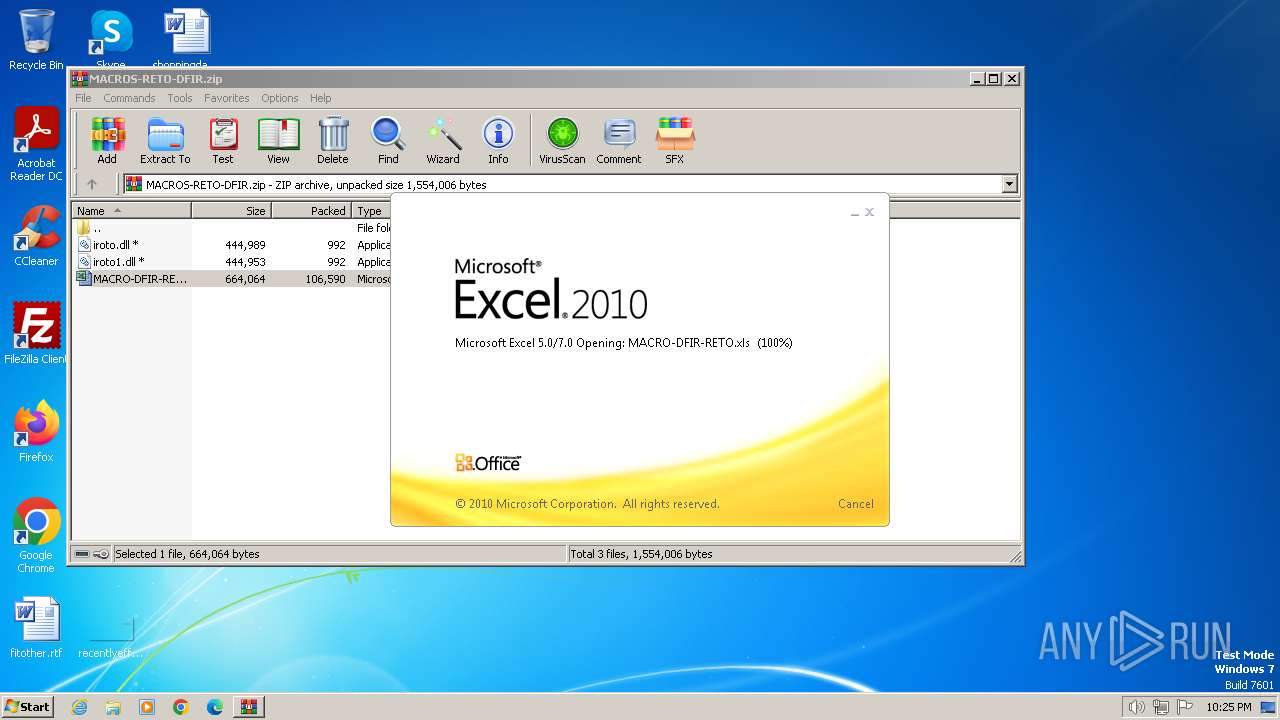Open fitother.rtf desktop file
Screen dimensions: 1280x720
(36, 628)
